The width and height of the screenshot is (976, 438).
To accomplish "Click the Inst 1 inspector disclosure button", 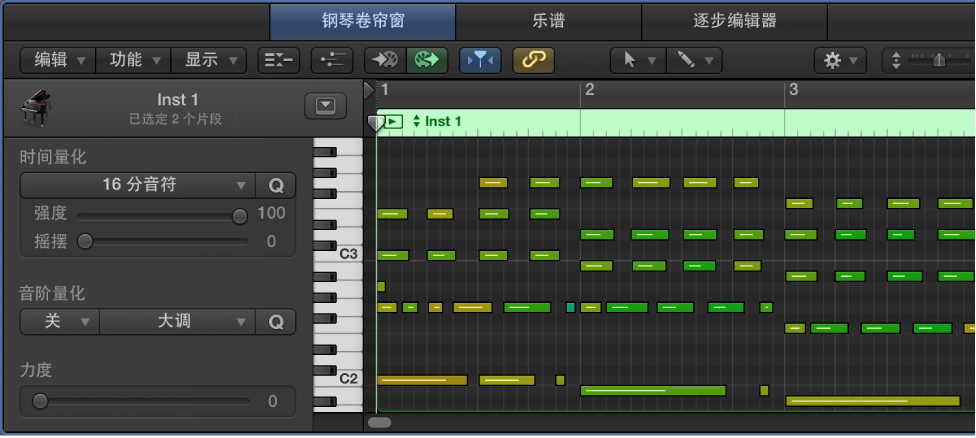I will point(325,106).
